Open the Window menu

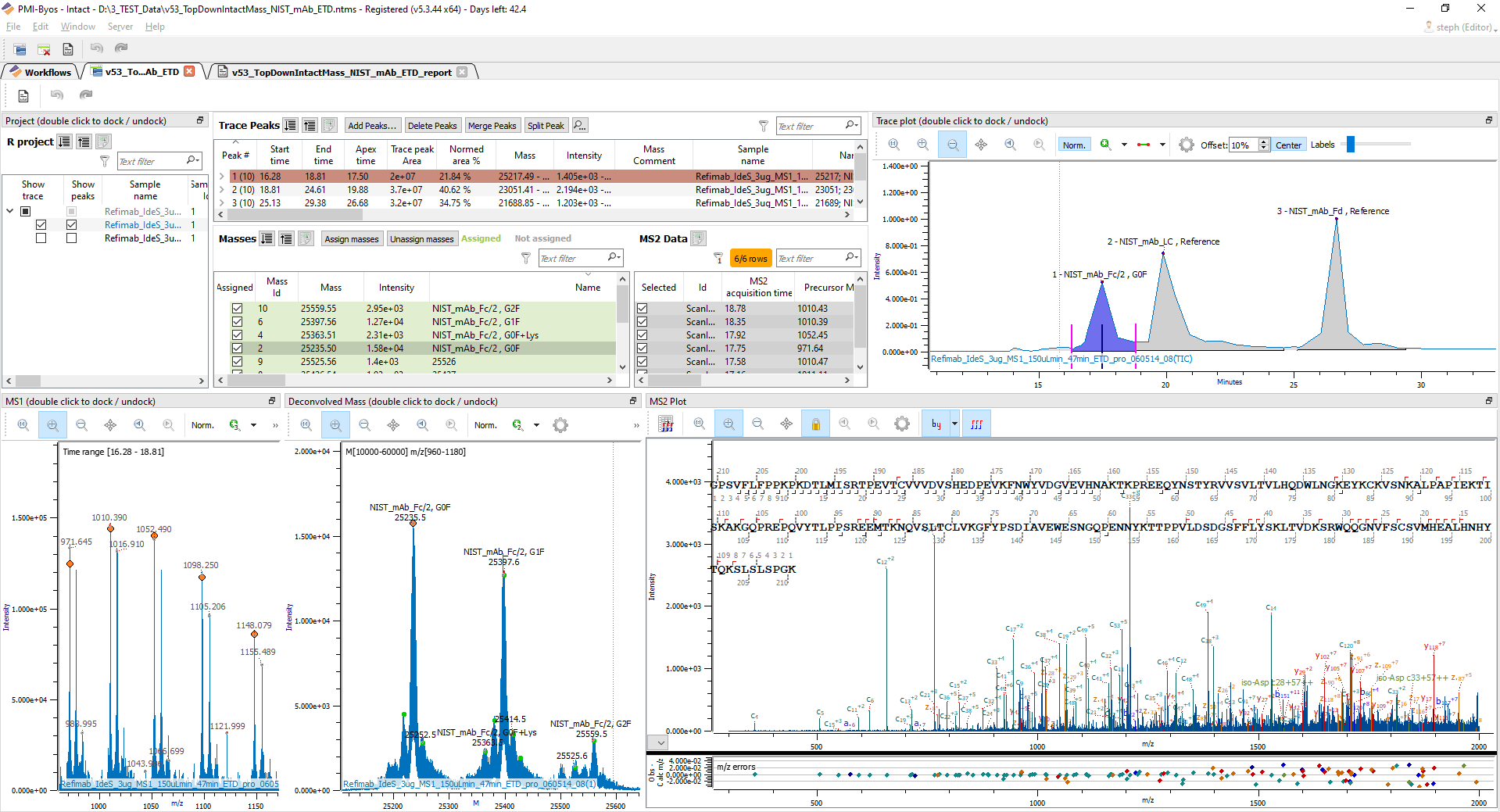(x=78, y=27)
